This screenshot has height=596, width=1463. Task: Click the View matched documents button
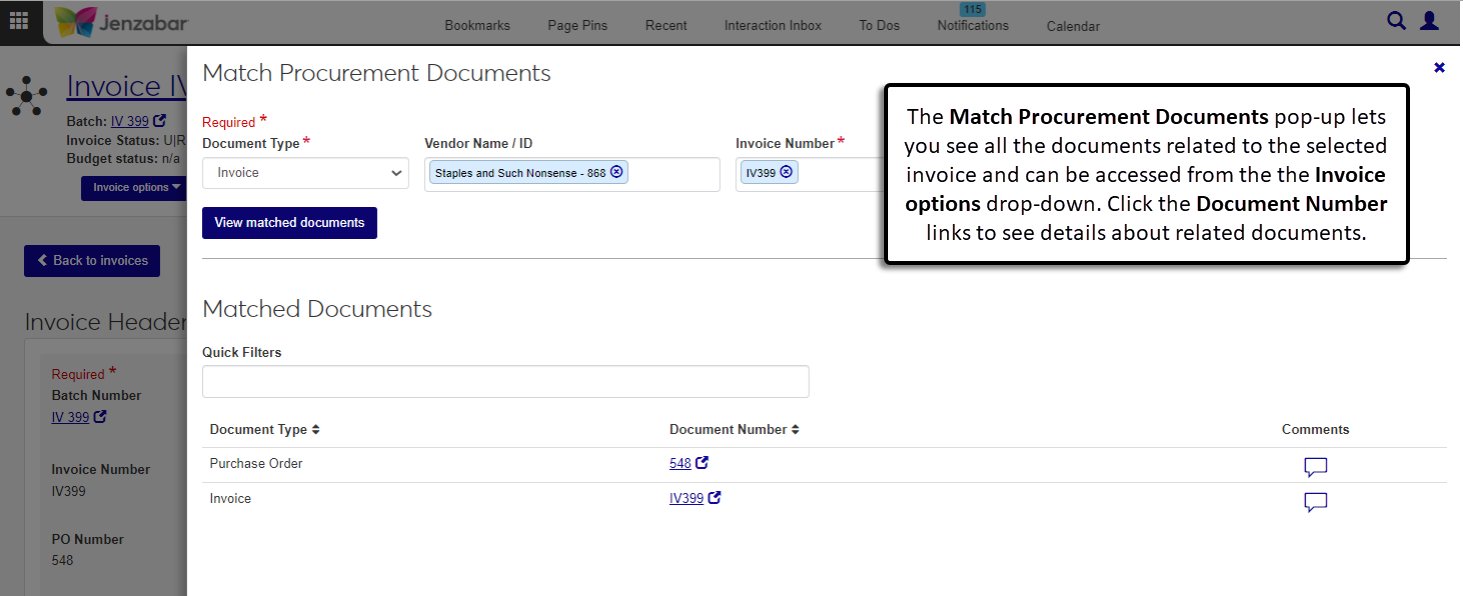point(289,223)
